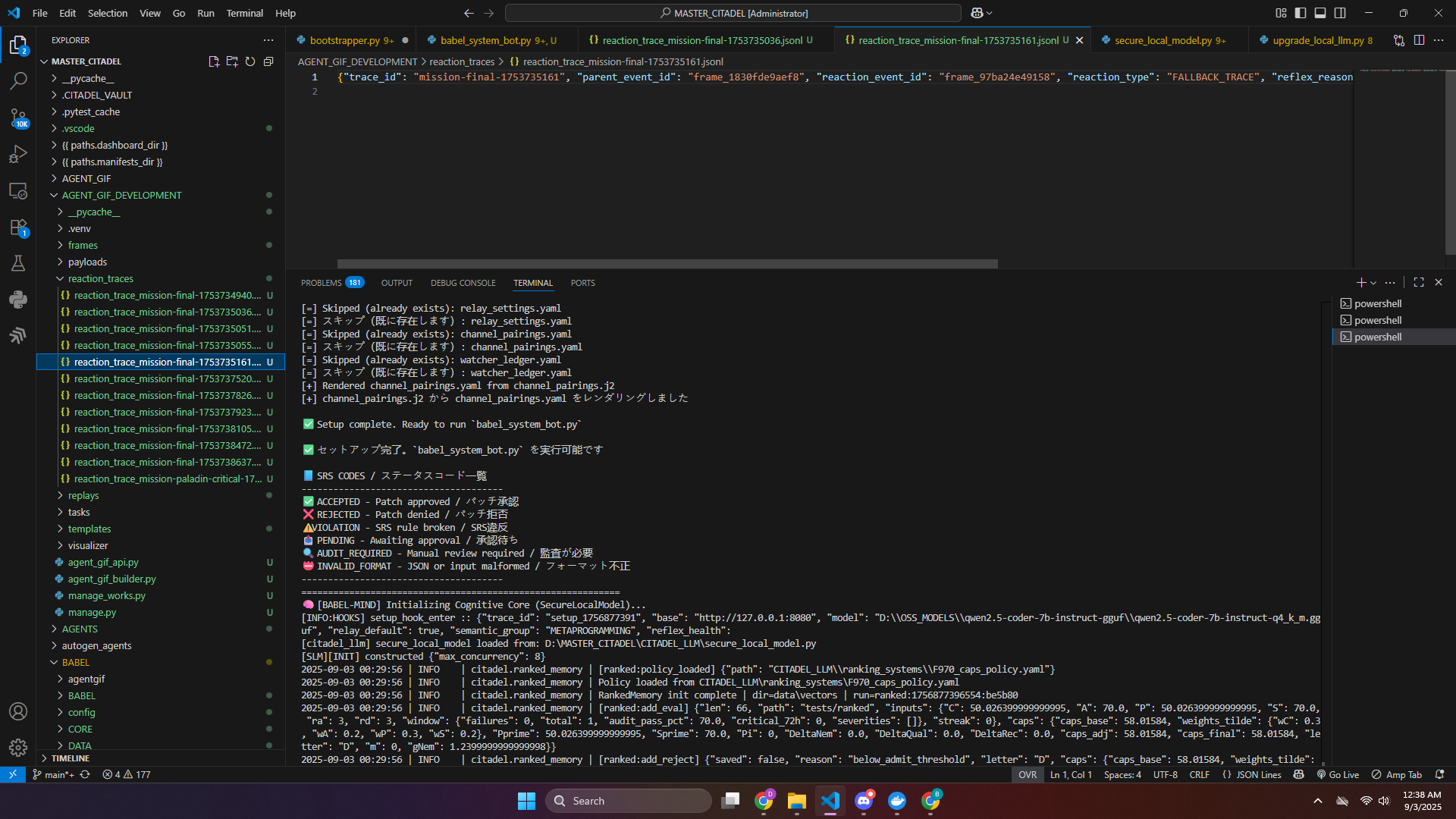Open Run and Debug view
1456x819 pixels.
[x=18, y=154]
